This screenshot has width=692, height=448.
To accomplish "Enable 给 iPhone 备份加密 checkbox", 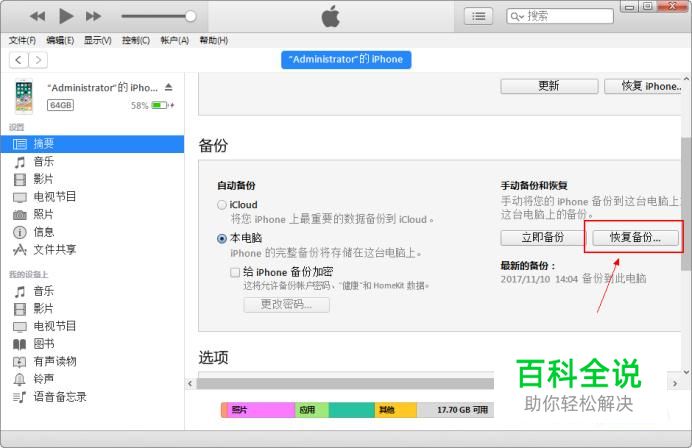I will coord(235,272).
